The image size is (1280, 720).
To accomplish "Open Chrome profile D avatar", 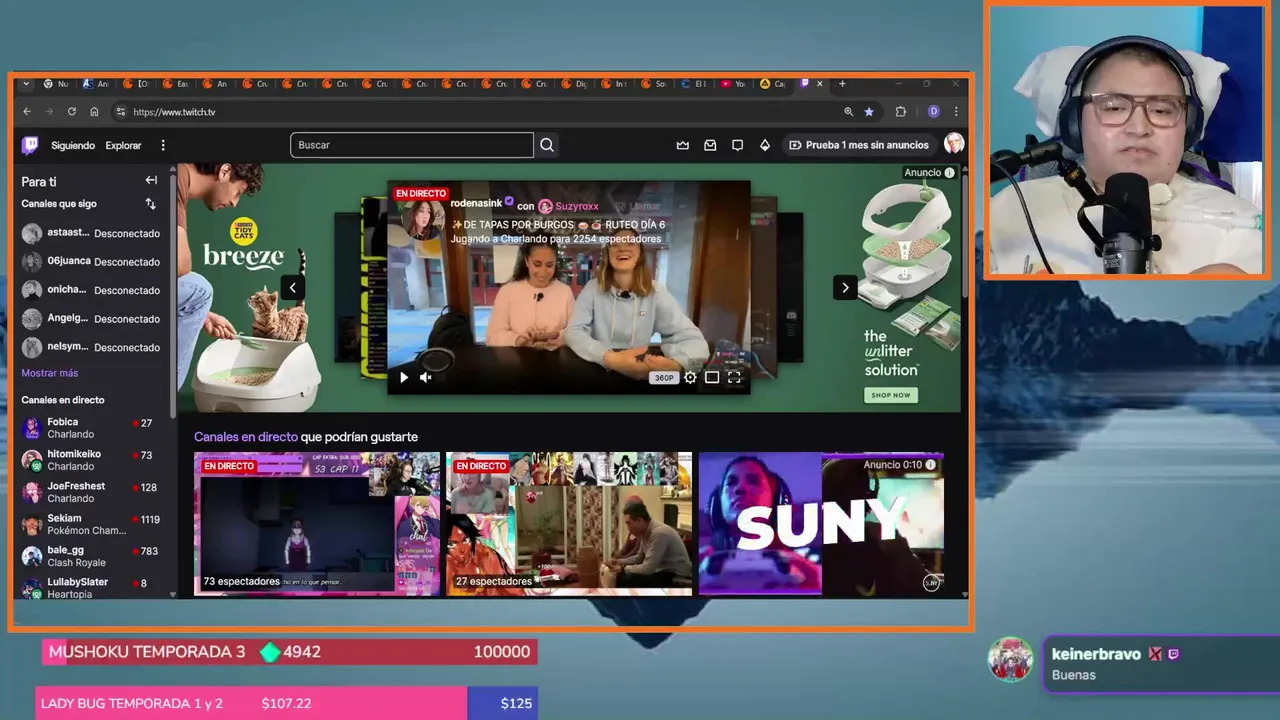I will [934, 112].
